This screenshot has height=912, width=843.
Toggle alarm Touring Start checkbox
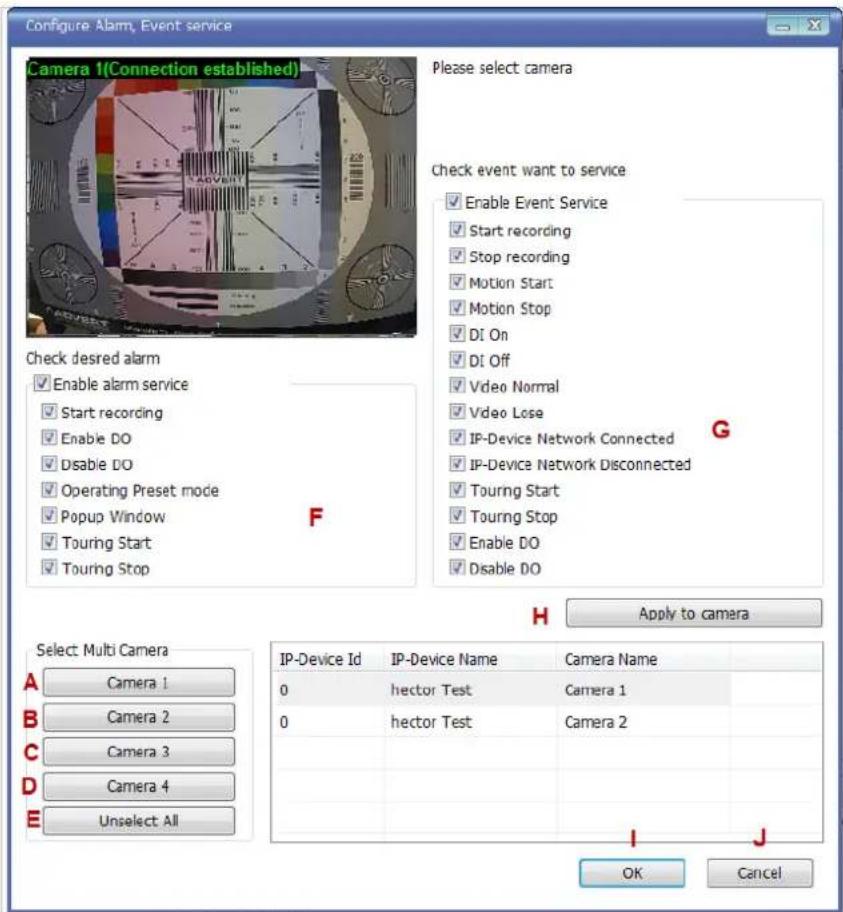(x=49, y=542)
